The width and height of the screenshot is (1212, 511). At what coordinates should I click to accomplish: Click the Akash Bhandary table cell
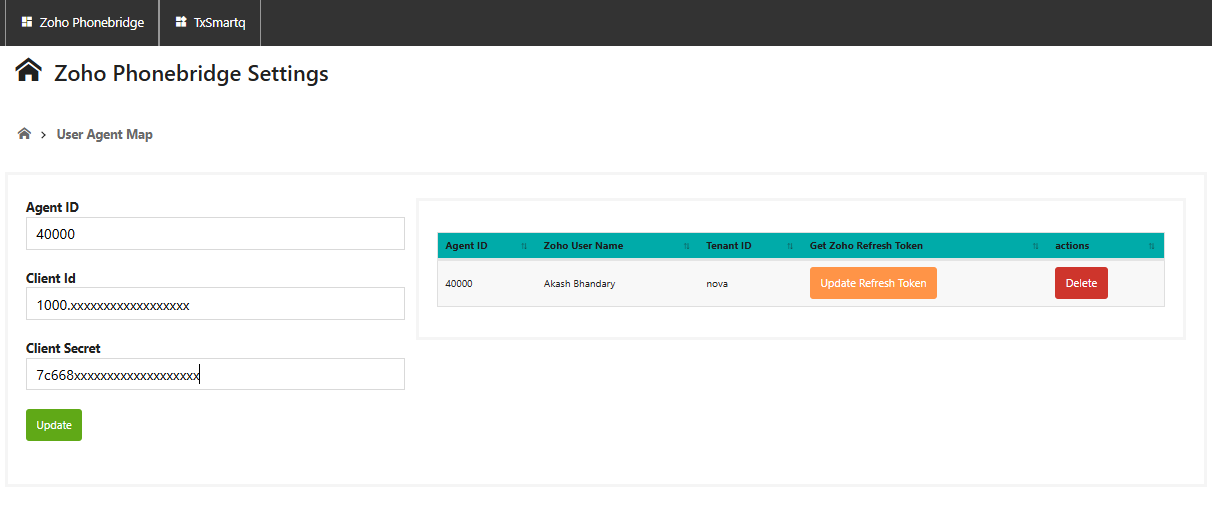(x=579, y=283)
